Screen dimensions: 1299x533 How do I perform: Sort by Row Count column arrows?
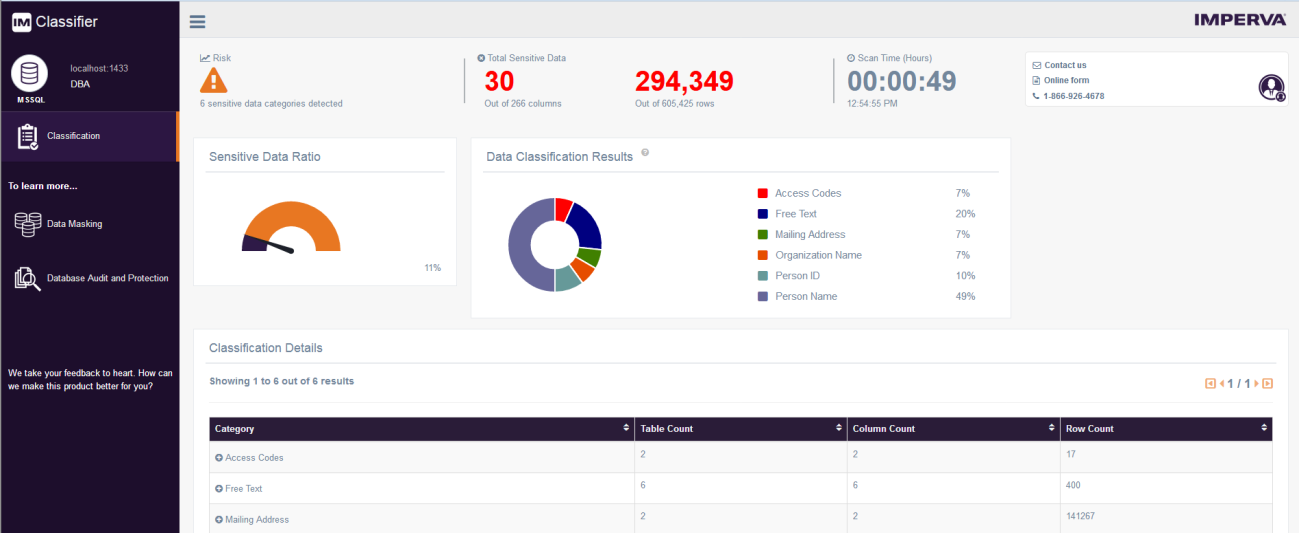1265,428
